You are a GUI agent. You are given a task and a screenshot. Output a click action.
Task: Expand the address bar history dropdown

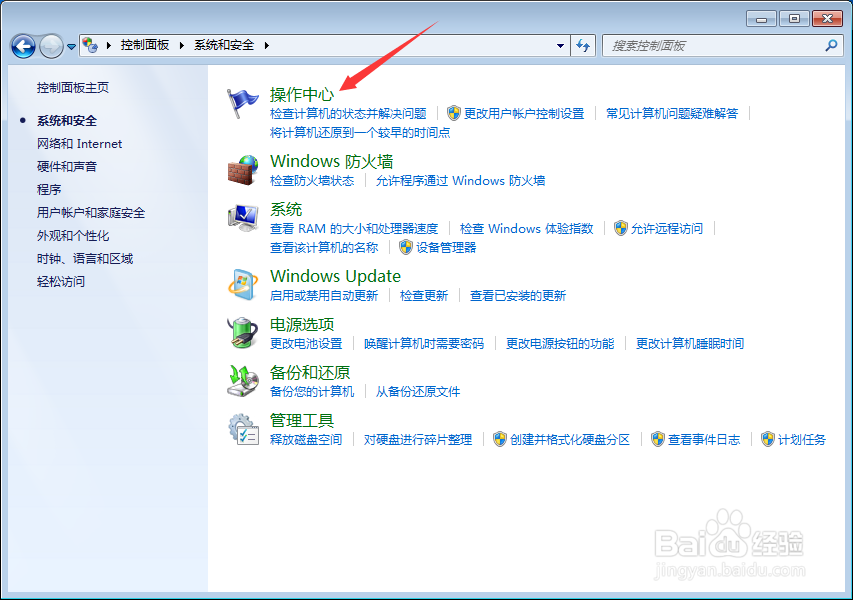[x=560, y=46]
